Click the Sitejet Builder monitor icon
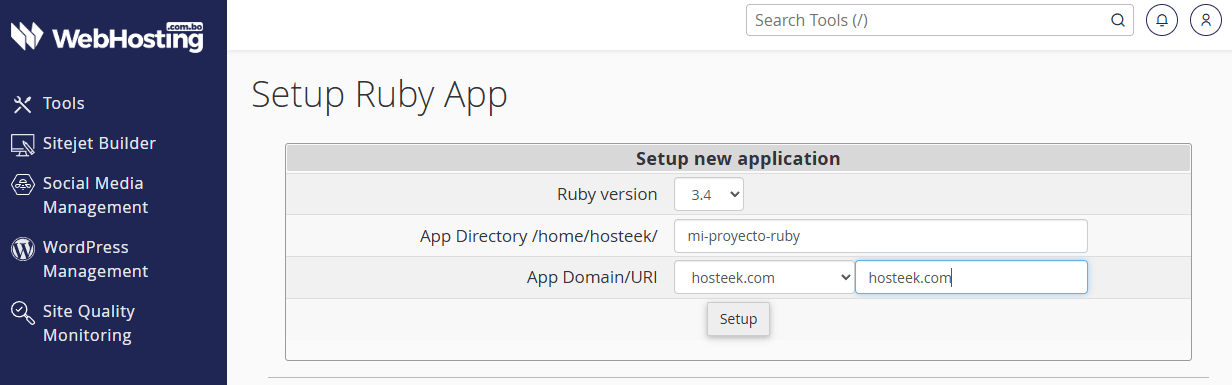Screen dimensions: 1232x385 [x=22, y=145]
